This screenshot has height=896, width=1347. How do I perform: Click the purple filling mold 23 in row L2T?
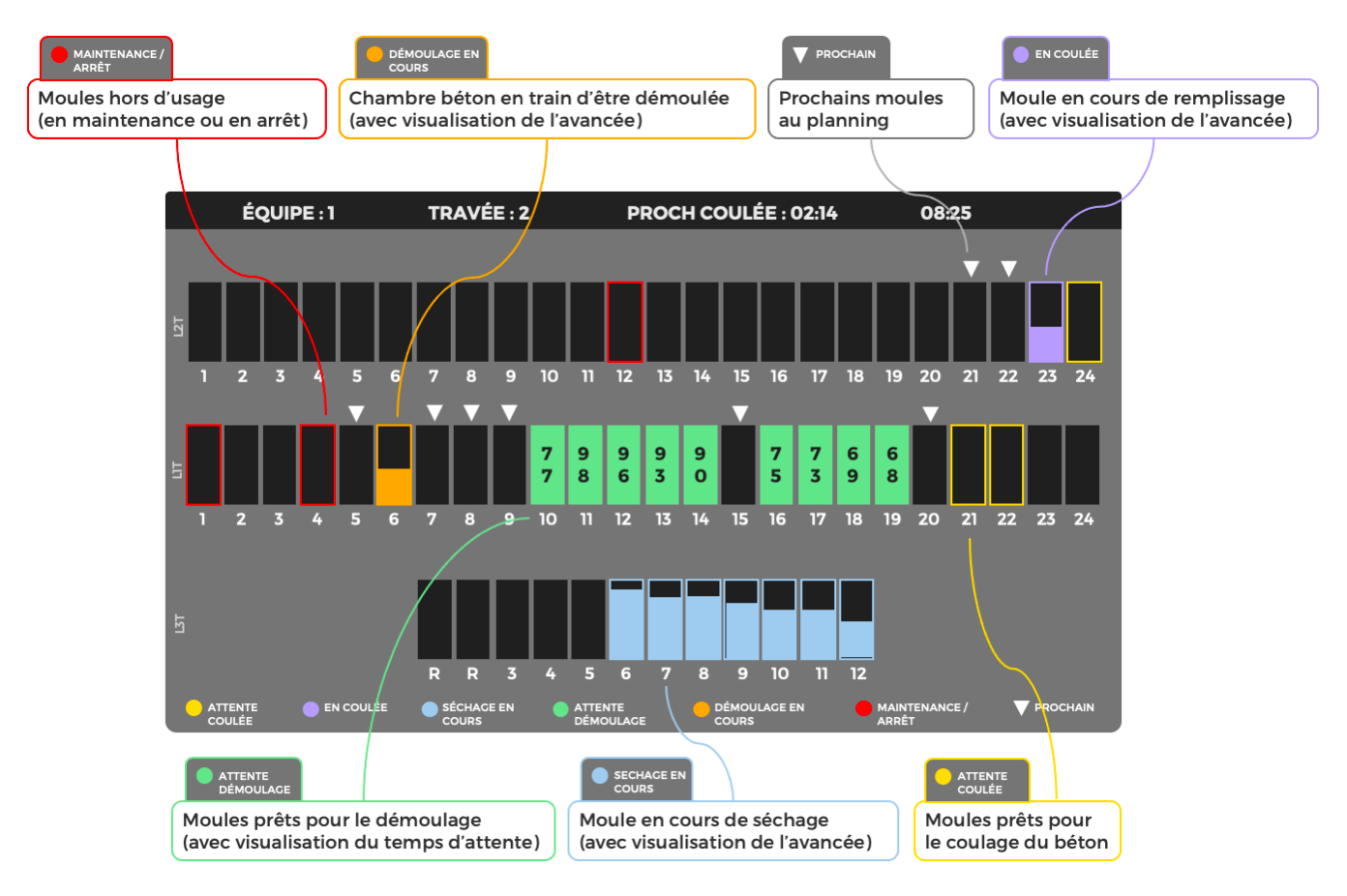click(x=1046, y=322)
